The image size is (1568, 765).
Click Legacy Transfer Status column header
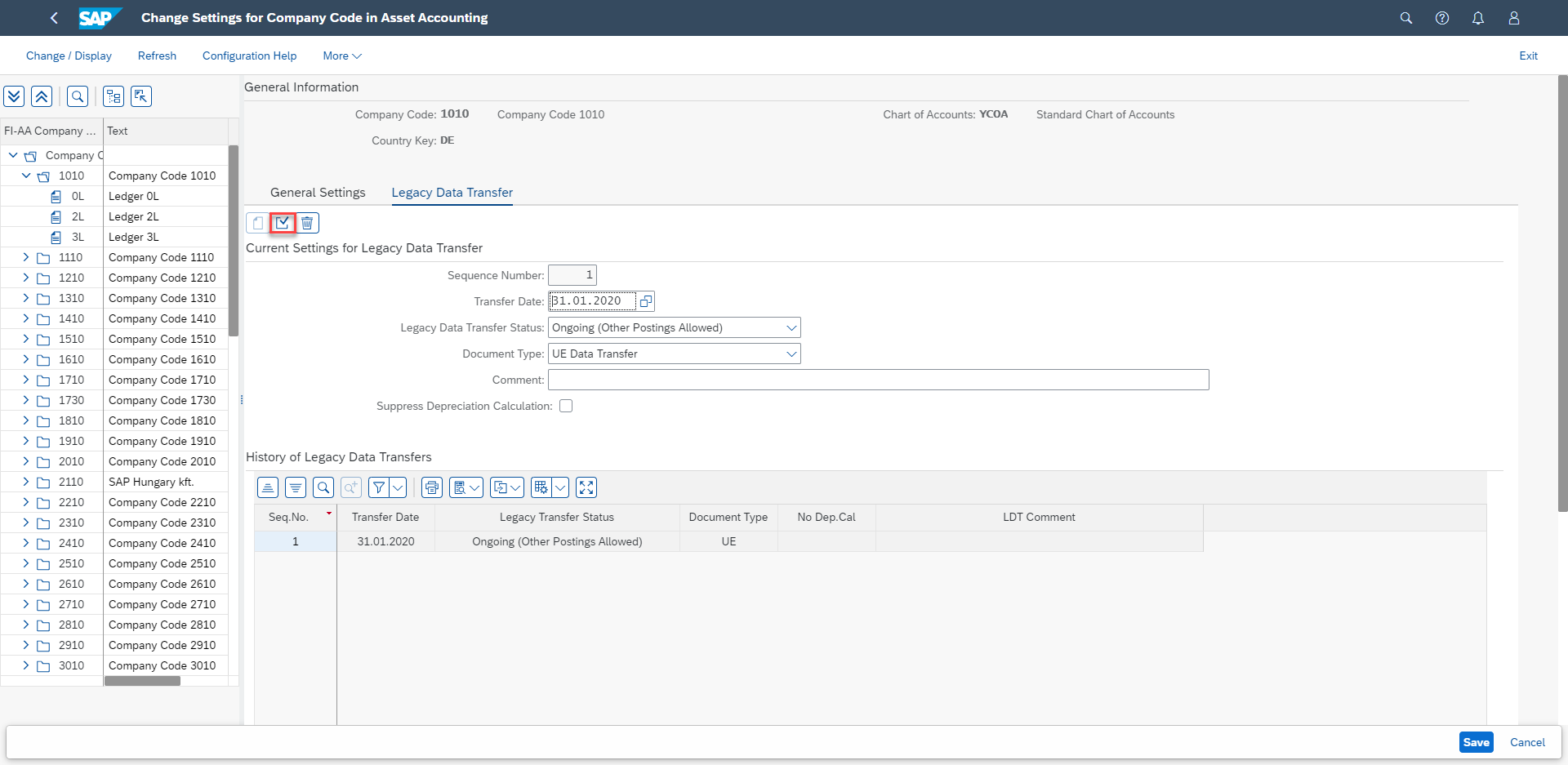tap(557, 518)
